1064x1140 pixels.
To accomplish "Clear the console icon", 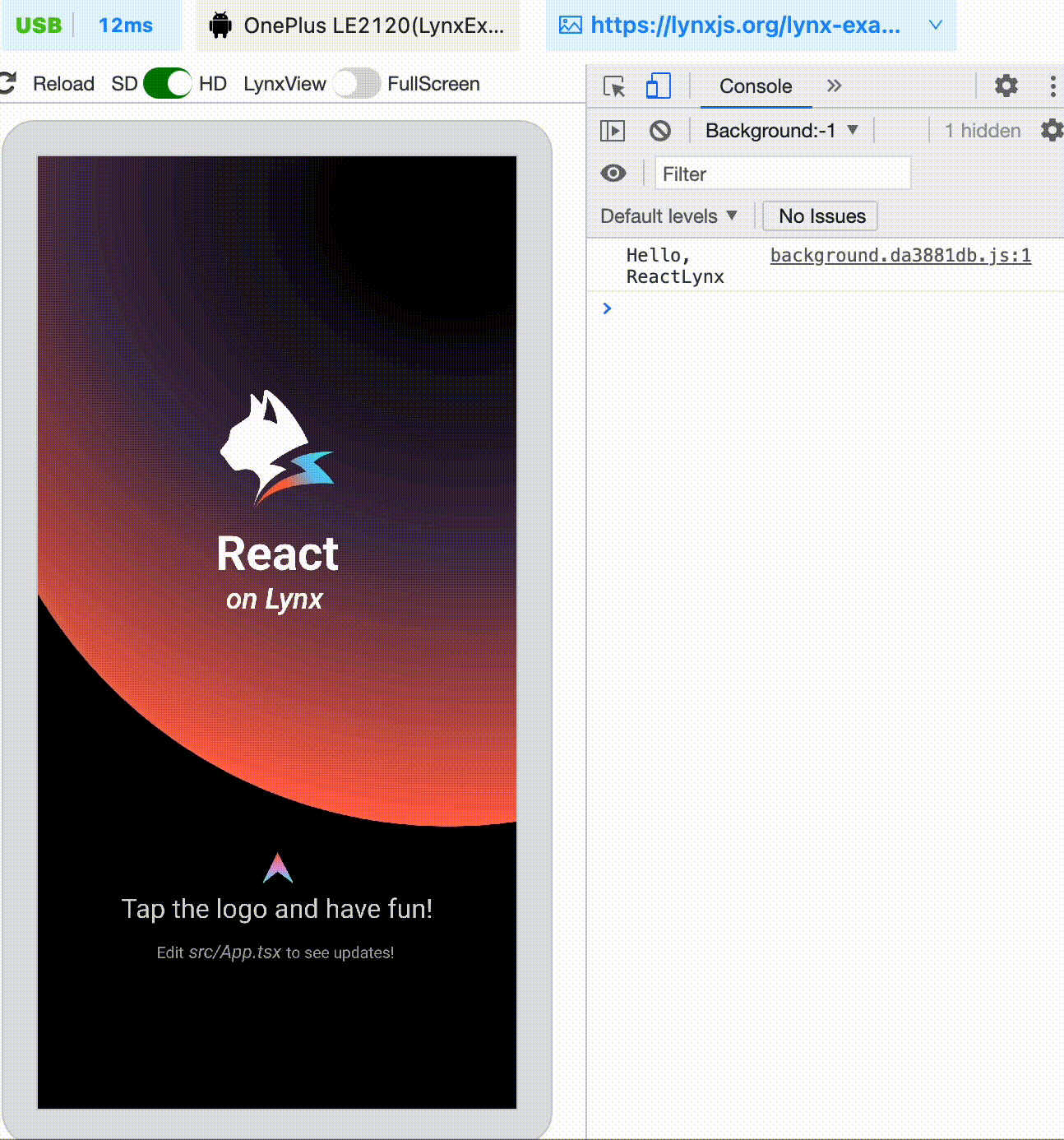I will point(659,130).
